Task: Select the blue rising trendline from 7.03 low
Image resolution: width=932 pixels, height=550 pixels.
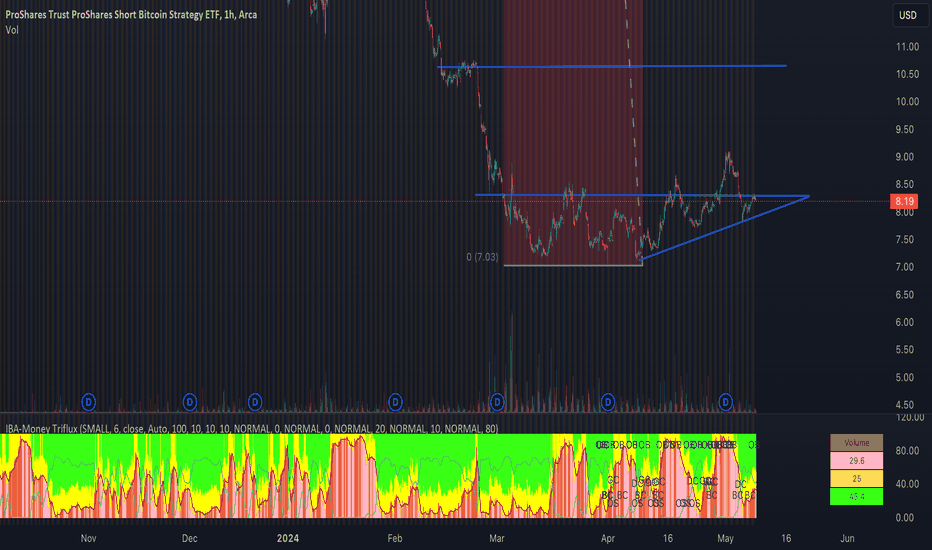Action: [725, 228]
